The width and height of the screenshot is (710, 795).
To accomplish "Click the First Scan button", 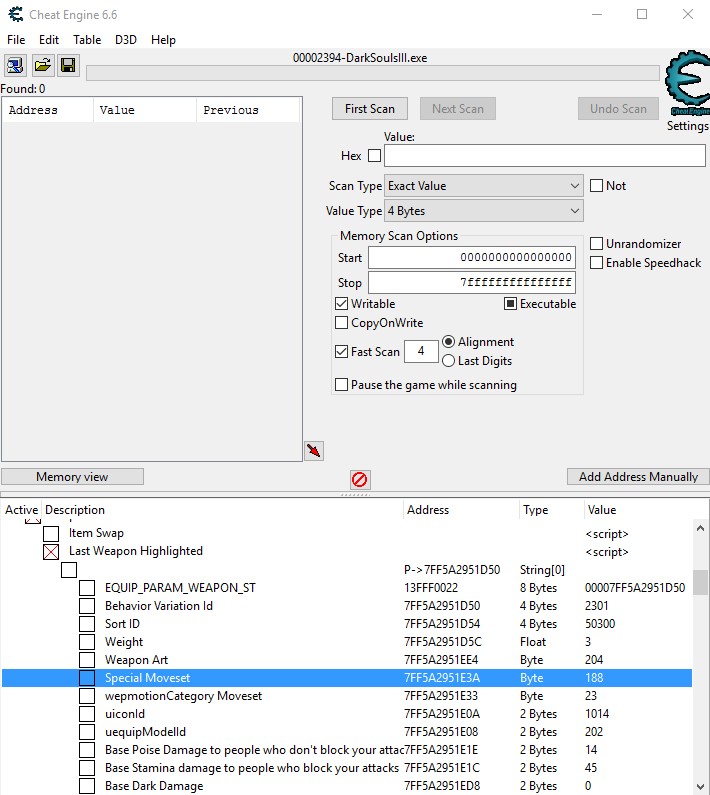I will (x=370, y=109).
